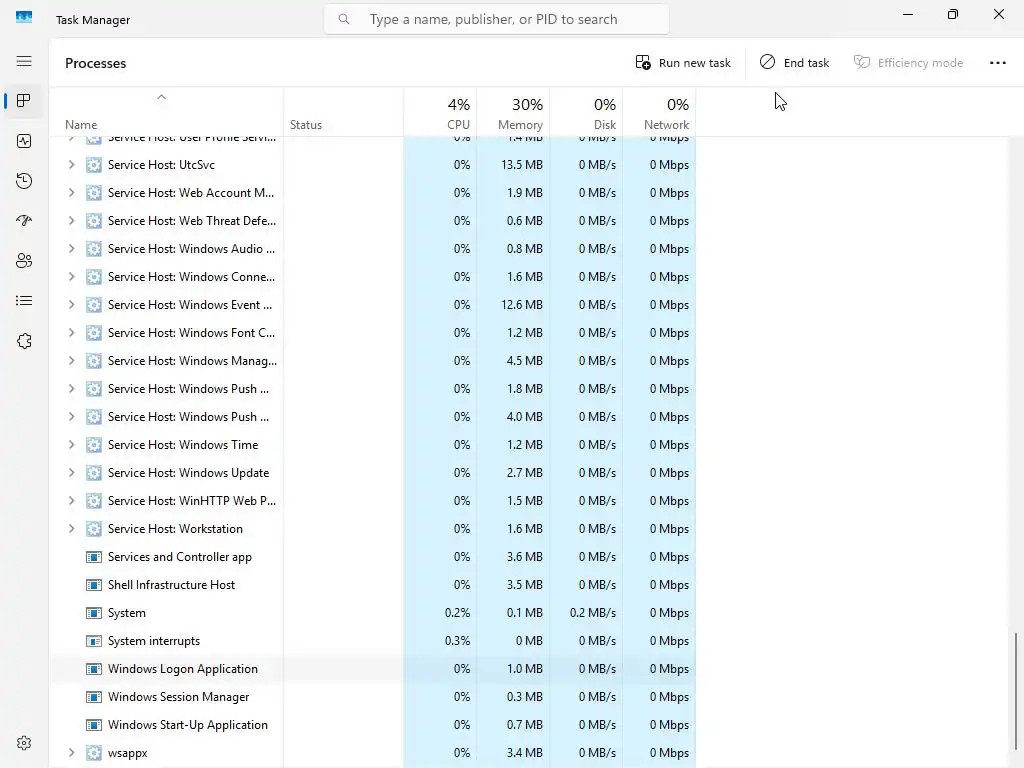This screenshot has height=768, width=1024.
Task: Open the Services sidebar icon
Action: click(x=24, y=341)
